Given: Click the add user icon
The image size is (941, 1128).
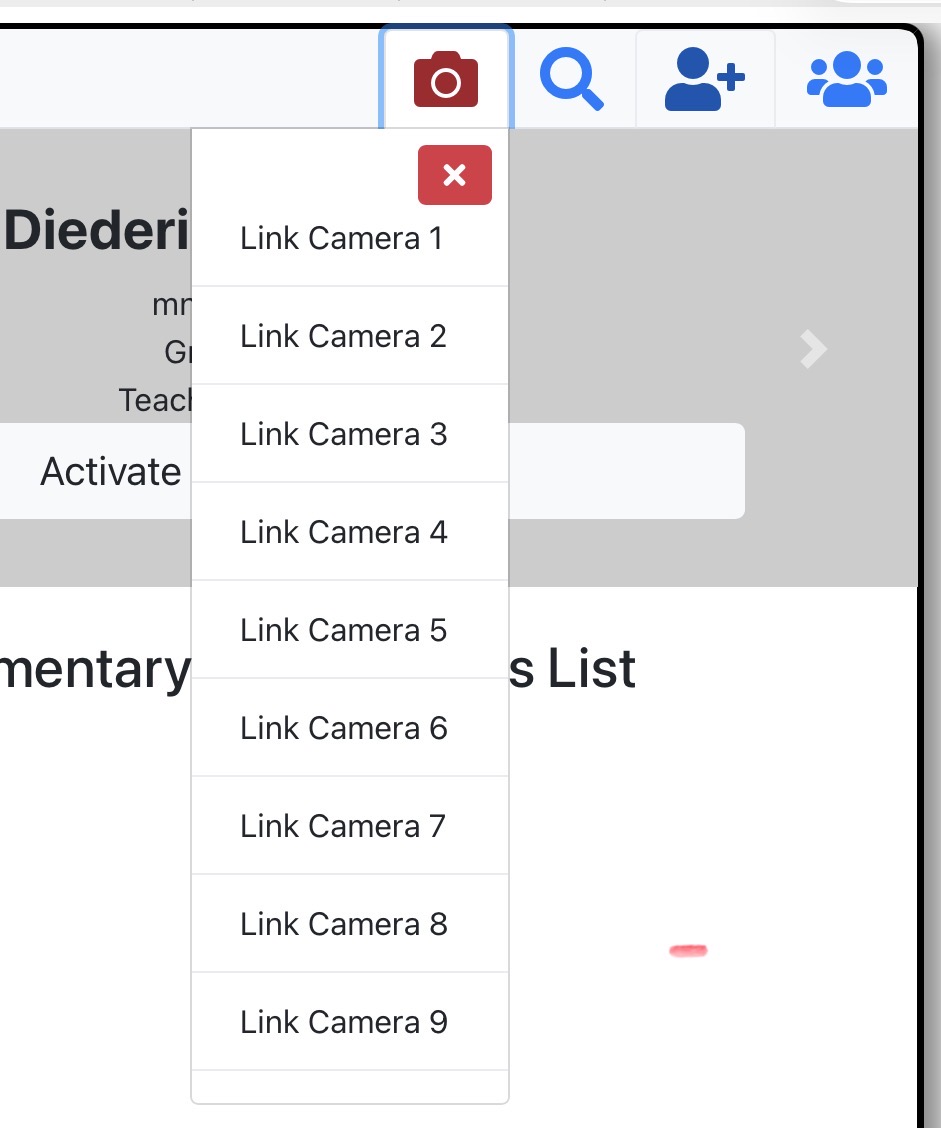Looking at the screenshot, I should coord(705,80).
